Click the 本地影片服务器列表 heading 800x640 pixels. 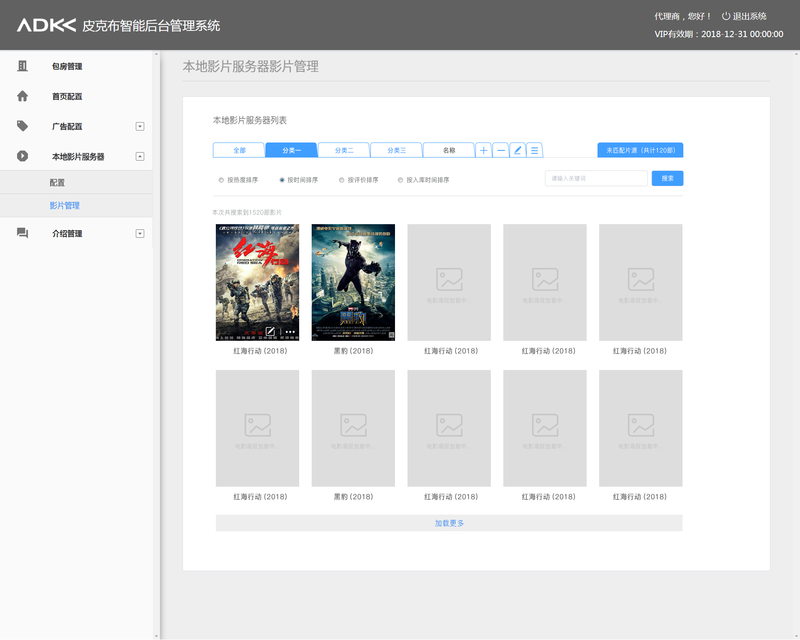pos(249,120)
